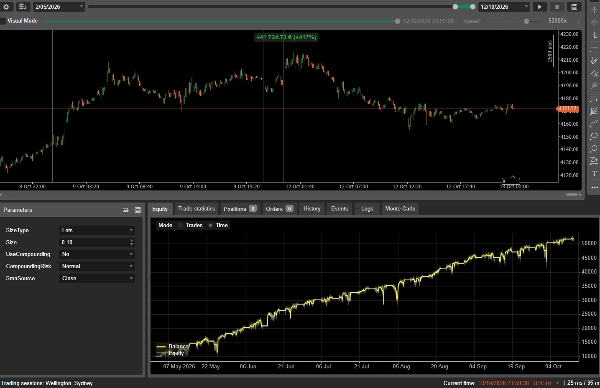Viewport: 600px width, 388px height.
Task: Open the Logs tab
Action: click(x=367, y=209)
